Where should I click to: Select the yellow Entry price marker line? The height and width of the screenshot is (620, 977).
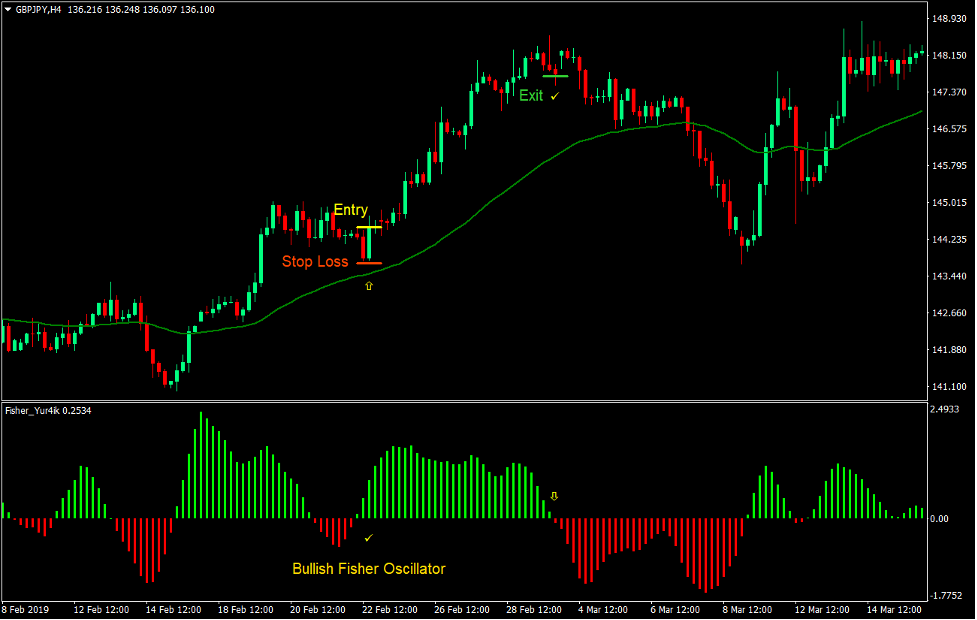(371, 227)
